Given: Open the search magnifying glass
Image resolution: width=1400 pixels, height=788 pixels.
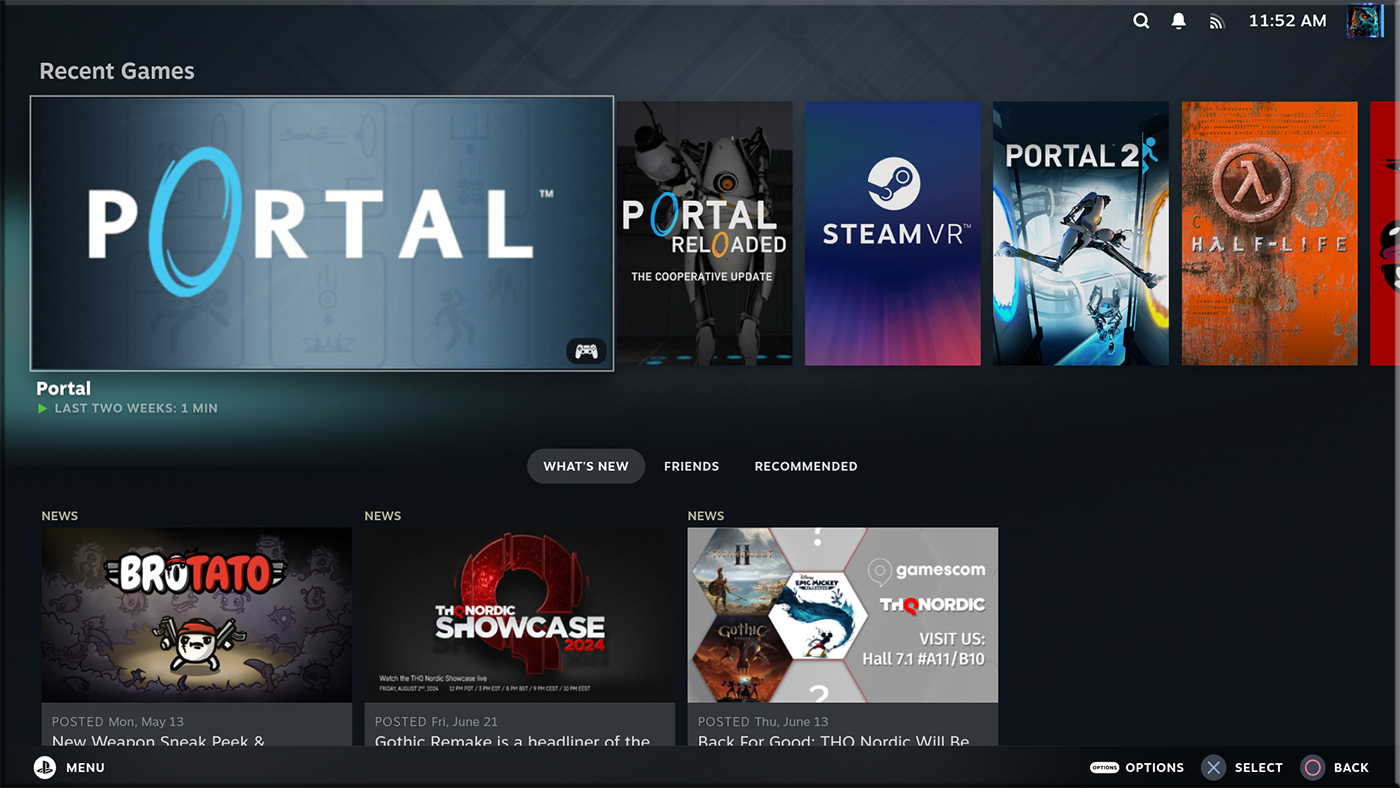Looking at the screenshot, I should (x=1141, y=20).
